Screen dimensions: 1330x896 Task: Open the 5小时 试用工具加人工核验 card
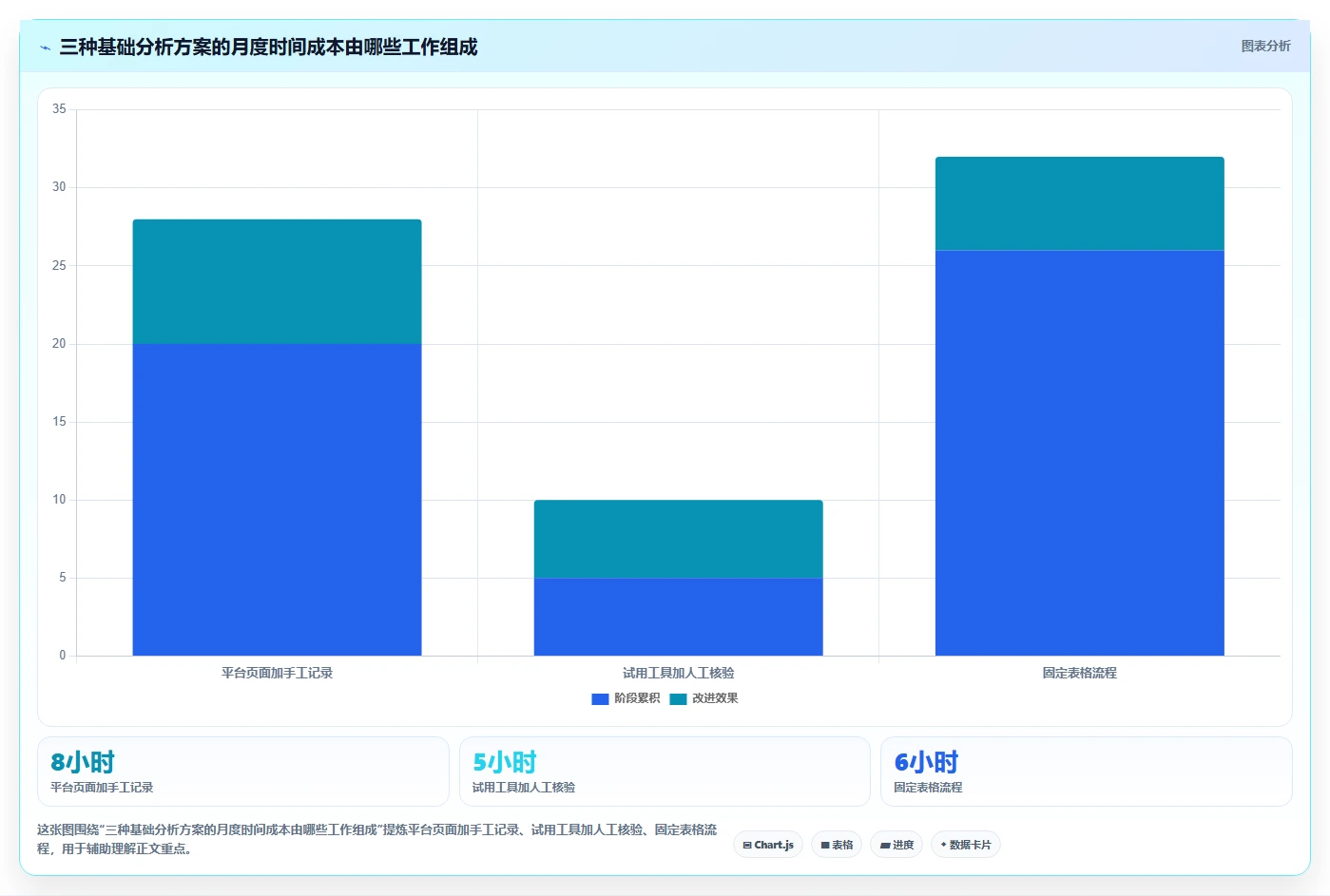tap(665, 772)
